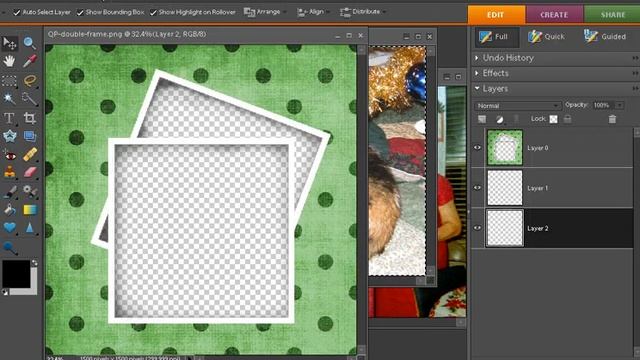Hide Layer 0 with eye icon
Viewport: 640px width, 360px height.
pos(477,148)
